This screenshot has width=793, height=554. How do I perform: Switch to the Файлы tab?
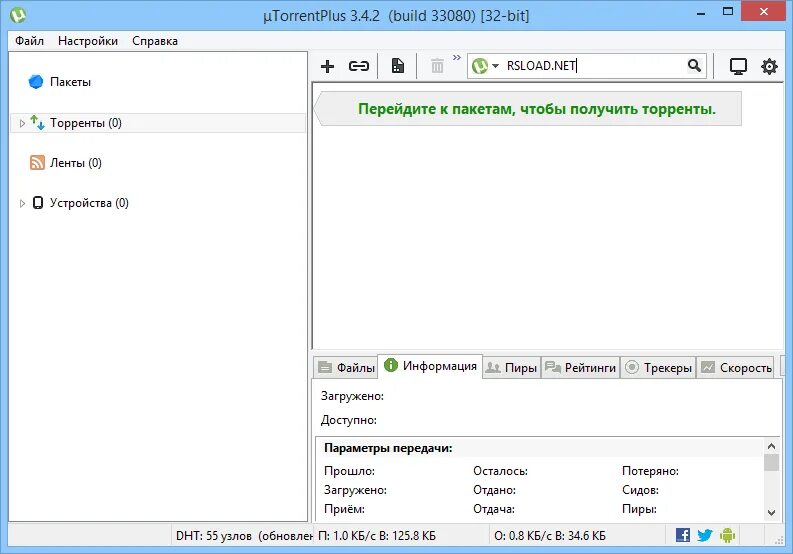346,368
